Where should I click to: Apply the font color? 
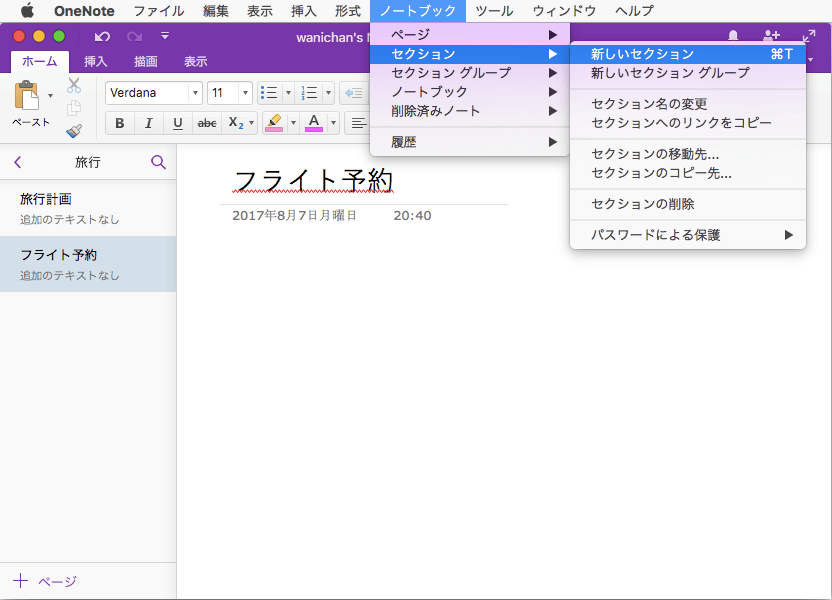point(314,123)
